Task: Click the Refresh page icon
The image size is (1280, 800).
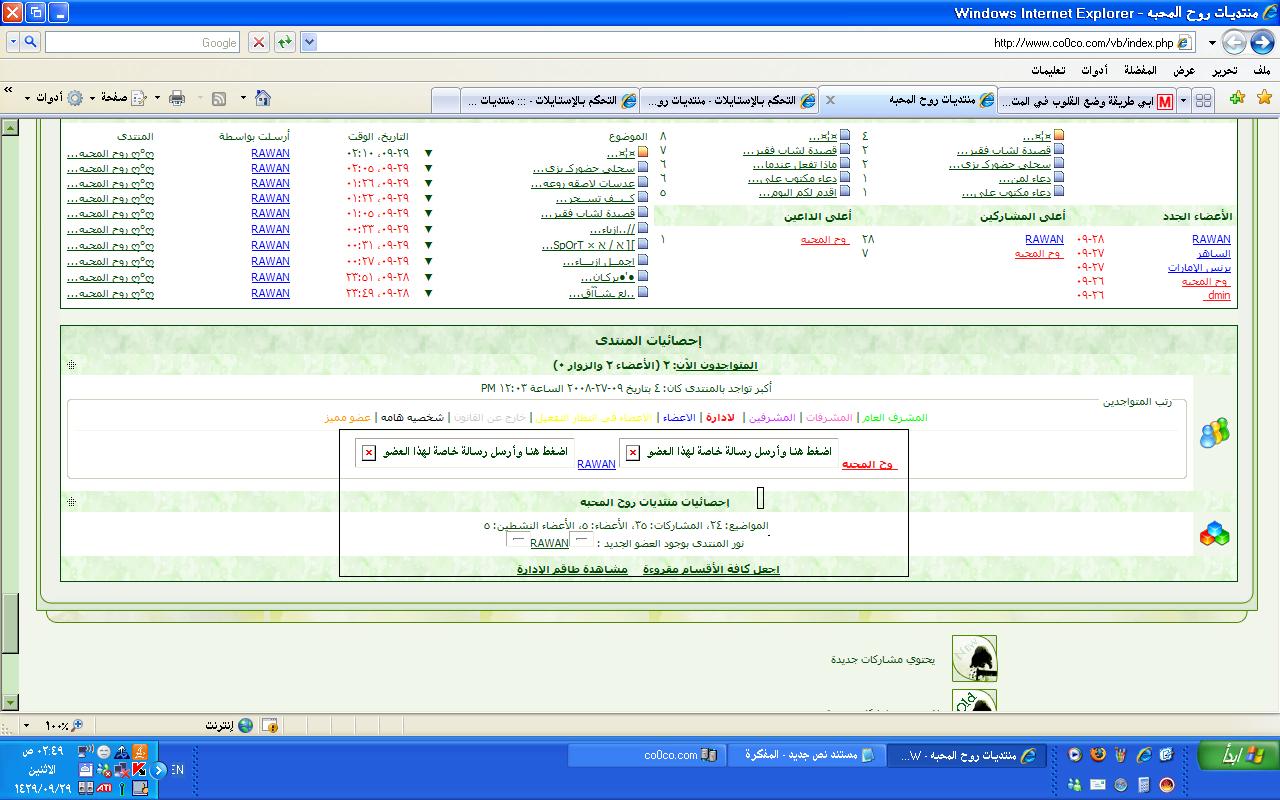Action: 285,42
